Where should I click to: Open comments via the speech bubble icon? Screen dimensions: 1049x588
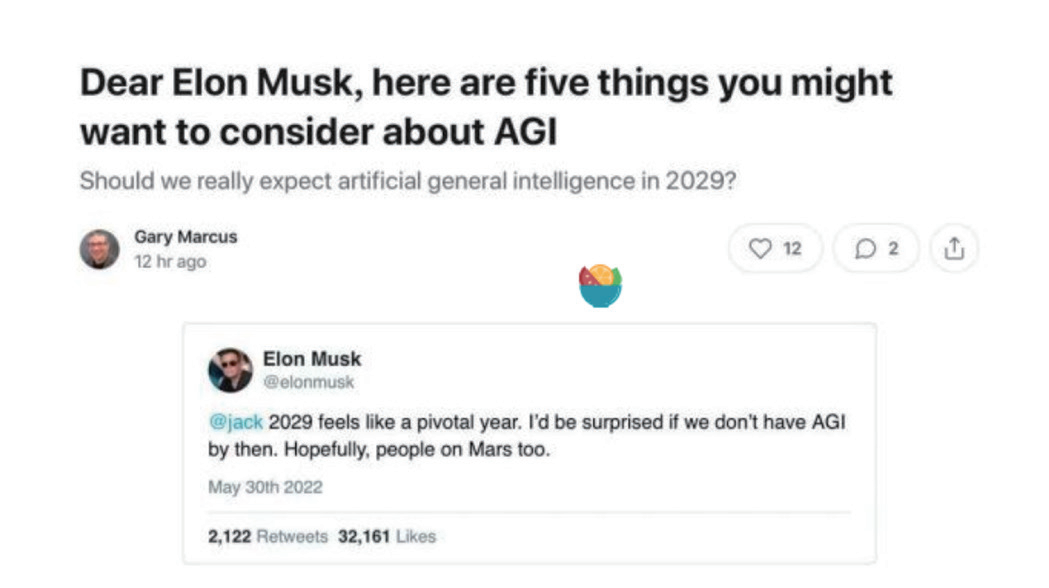866,248
